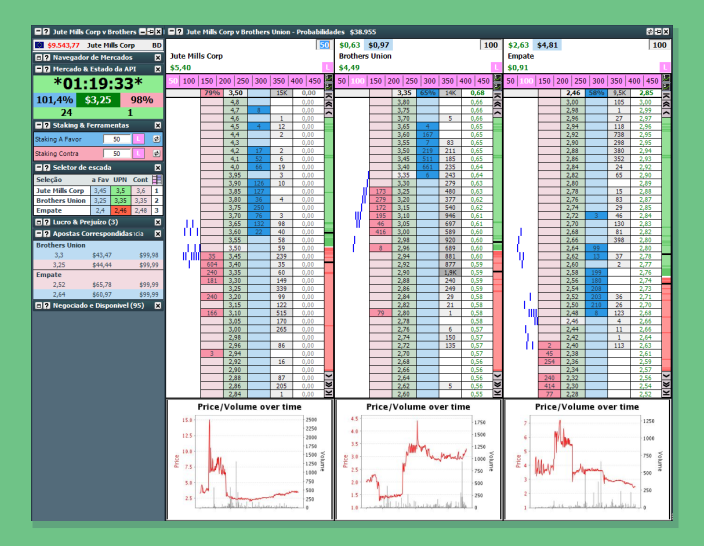Click the Staking A Favor amount field
The image size is (704, 546).
[117, 139]
